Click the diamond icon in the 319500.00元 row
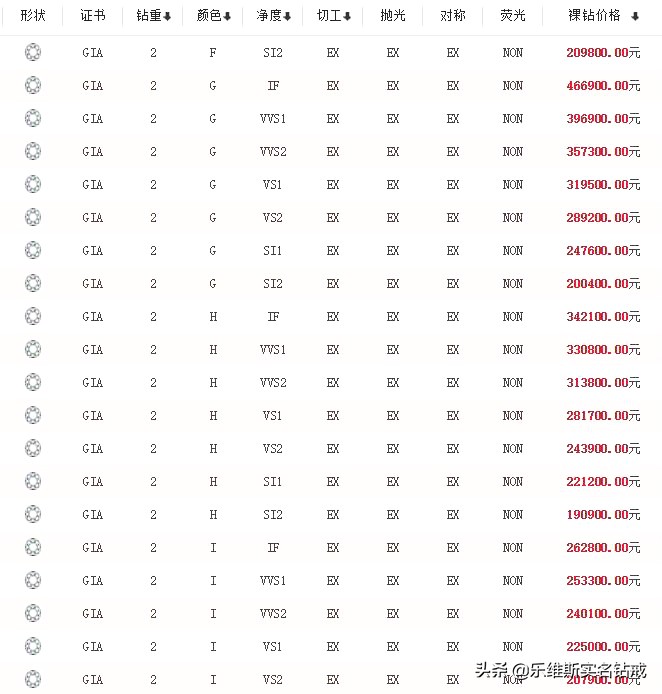 click(33, 185)
